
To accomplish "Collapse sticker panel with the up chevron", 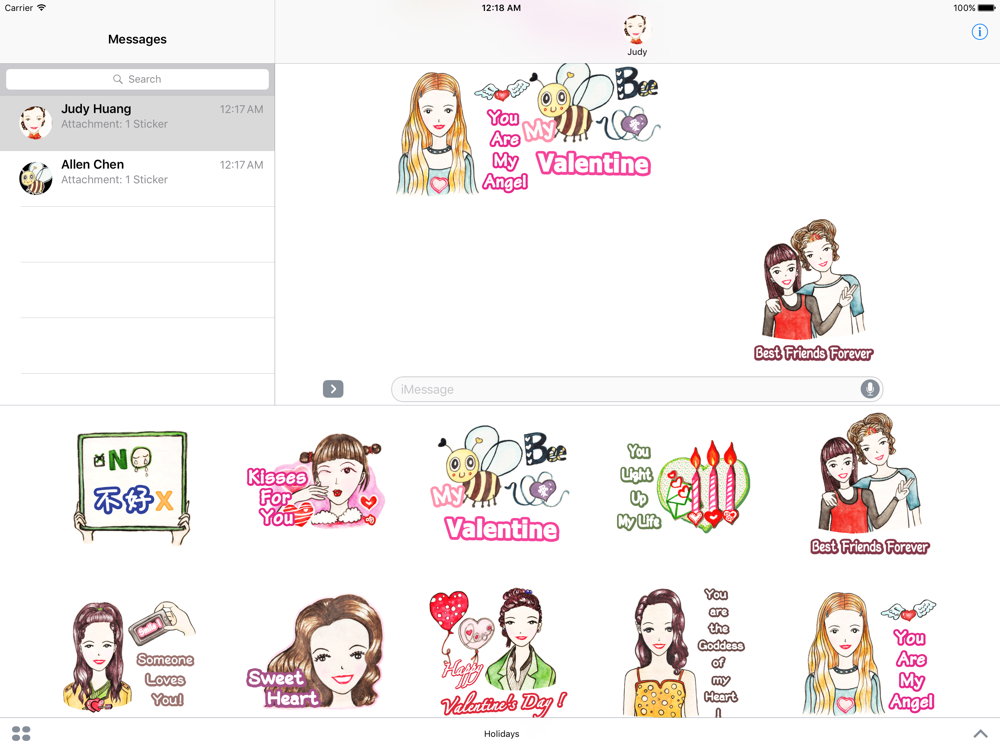I will pyautogui.click(x=980, y=733).
